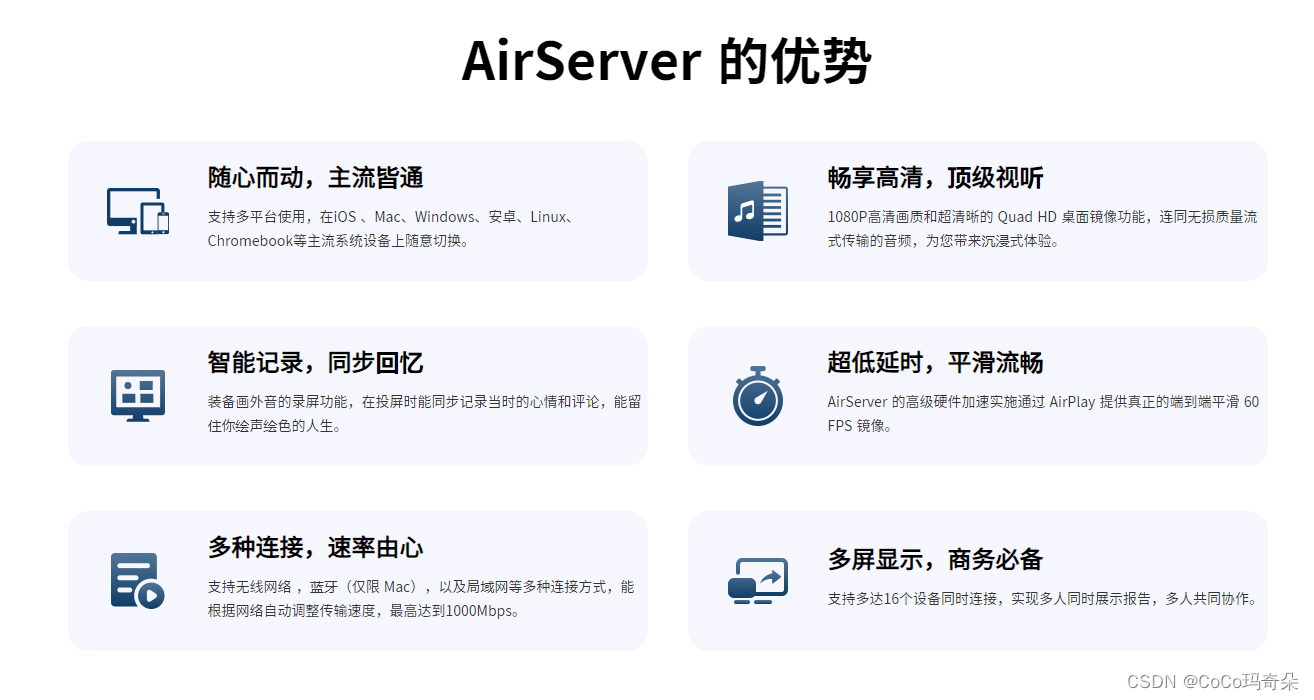The height and width of the screenshot is (700, 1314).
Task: Click the multi-device monitor and phone icon
Action: 138,211
